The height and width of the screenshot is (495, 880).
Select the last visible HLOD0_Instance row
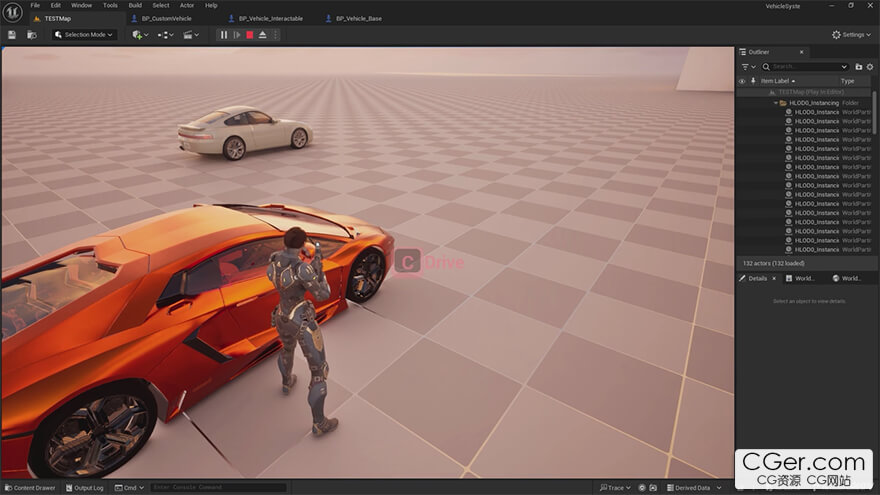(804, 250)
